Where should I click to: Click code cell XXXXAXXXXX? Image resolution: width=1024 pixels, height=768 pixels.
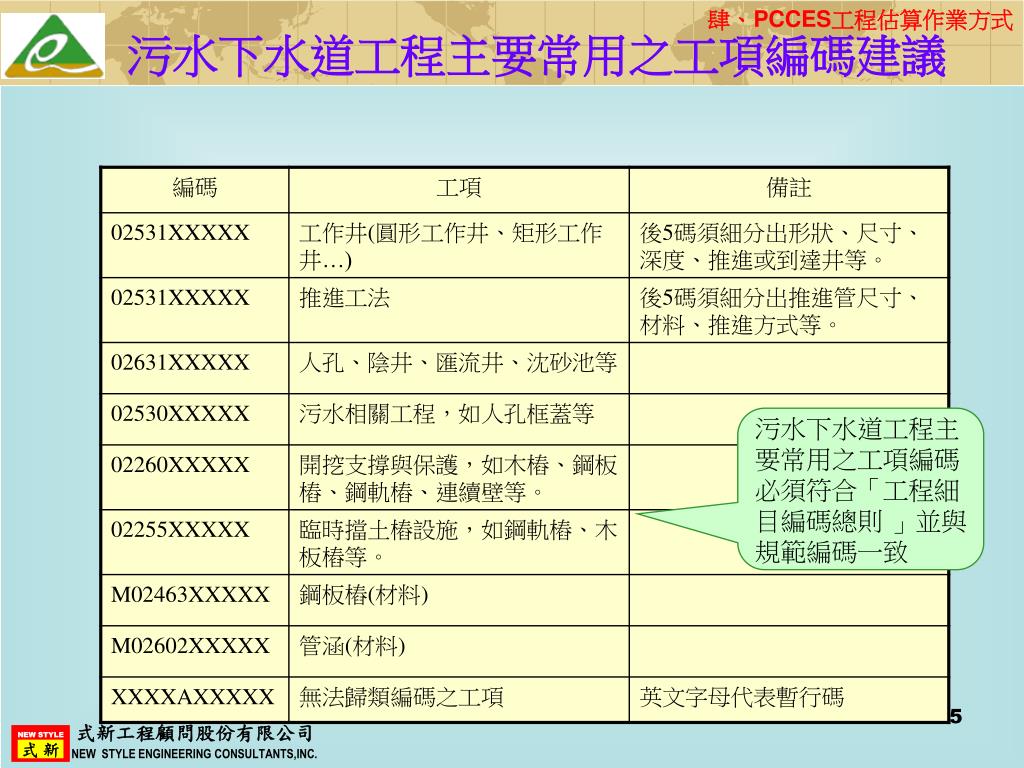coord(193,697)
